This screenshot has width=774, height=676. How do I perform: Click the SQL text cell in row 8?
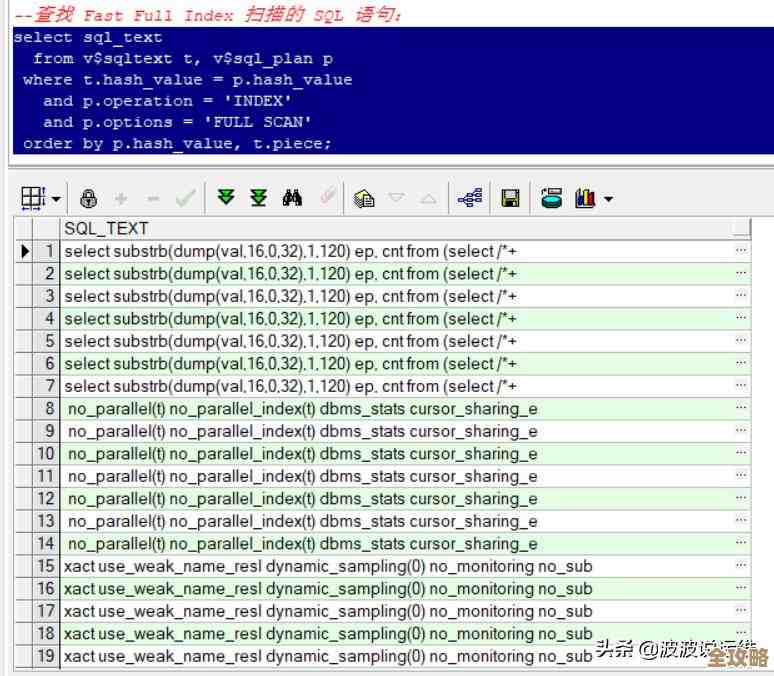[x=302, y=409]
